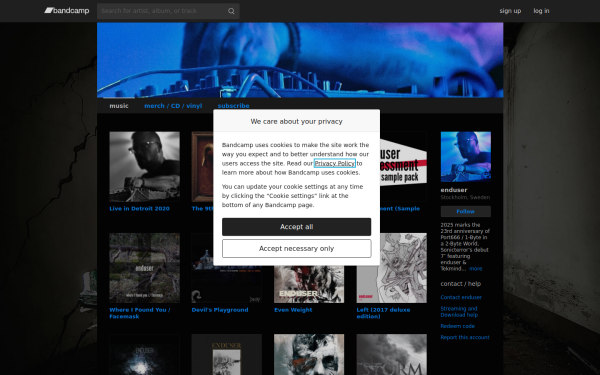Open the Left (2017 deluxe edition) cover

coord(391,268)
